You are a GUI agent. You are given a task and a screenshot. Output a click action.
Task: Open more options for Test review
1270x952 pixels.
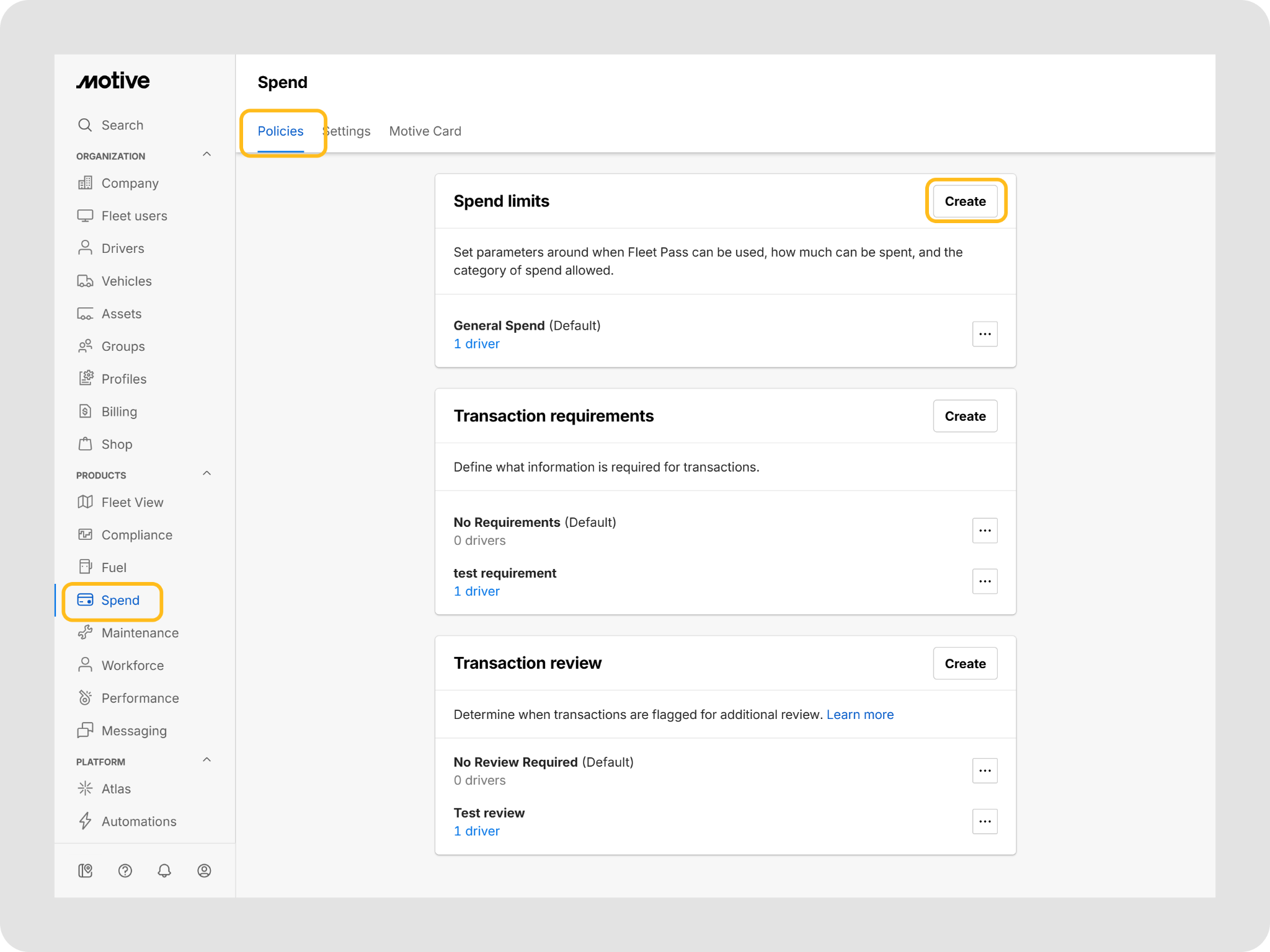[x=985, y=822]
